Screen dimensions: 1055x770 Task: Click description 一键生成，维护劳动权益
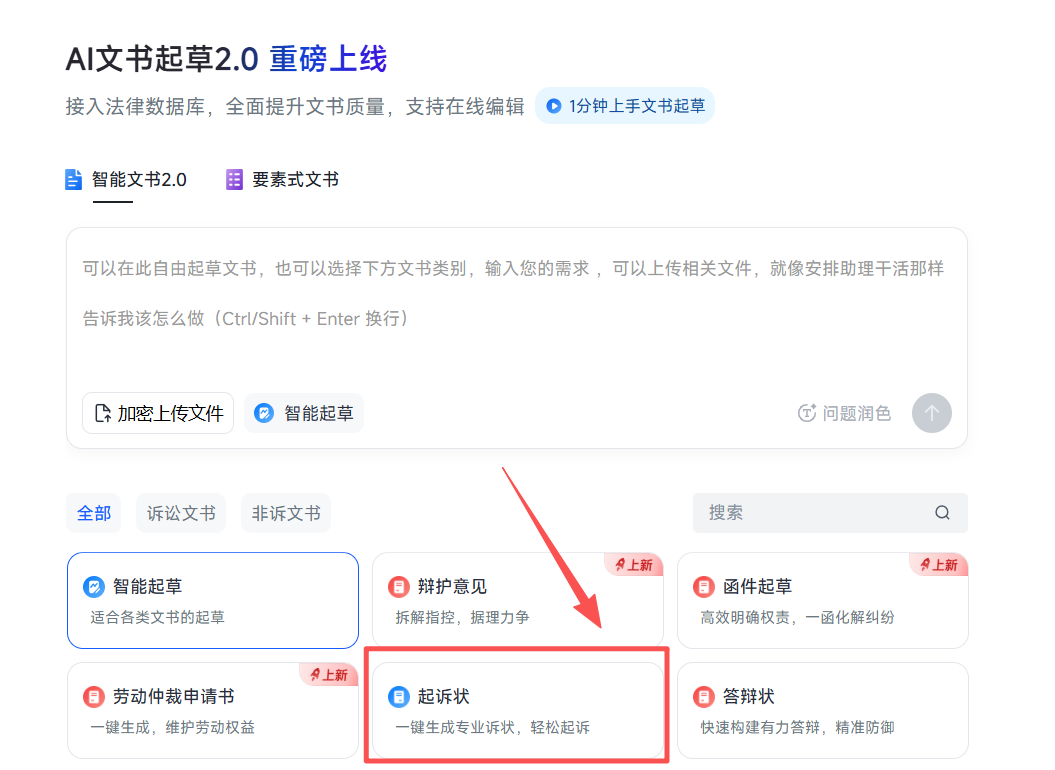(173, 727)
